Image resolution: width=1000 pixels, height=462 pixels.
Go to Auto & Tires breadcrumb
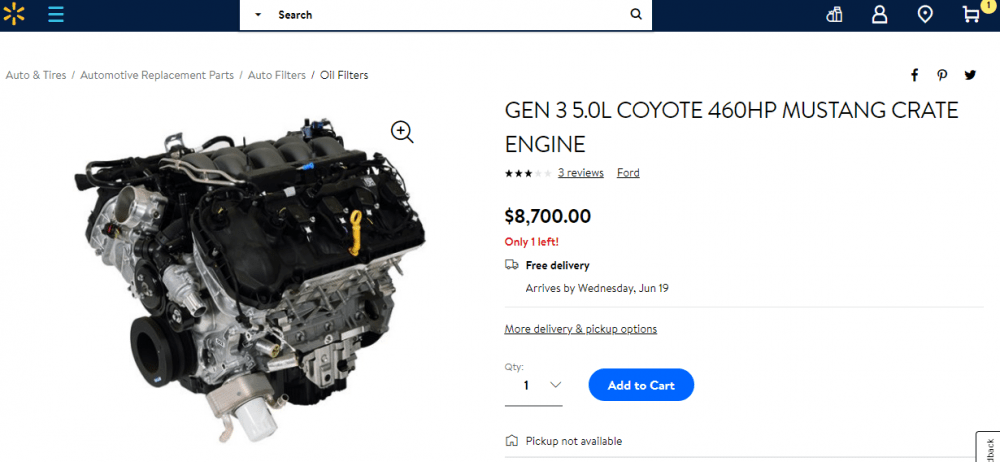pos(36,75)
